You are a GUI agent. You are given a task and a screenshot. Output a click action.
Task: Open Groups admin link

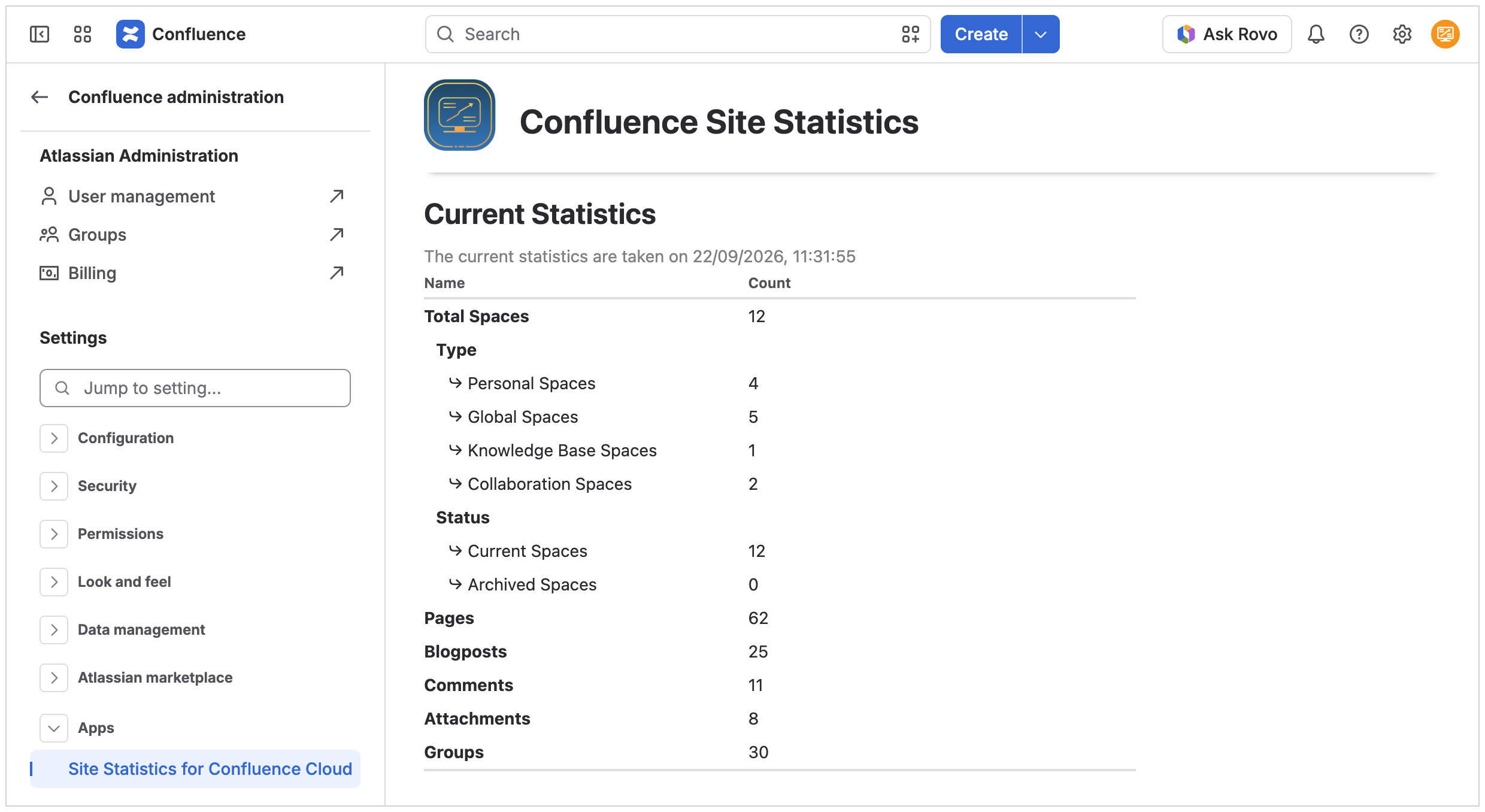pos(97,235)
